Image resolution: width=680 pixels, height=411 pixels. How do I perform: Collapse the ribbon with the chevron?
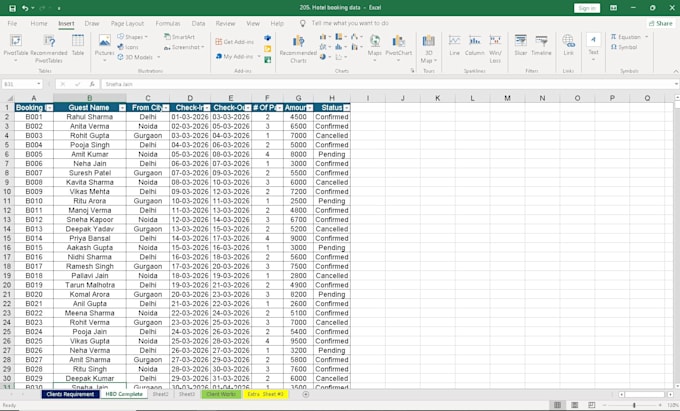676,71
